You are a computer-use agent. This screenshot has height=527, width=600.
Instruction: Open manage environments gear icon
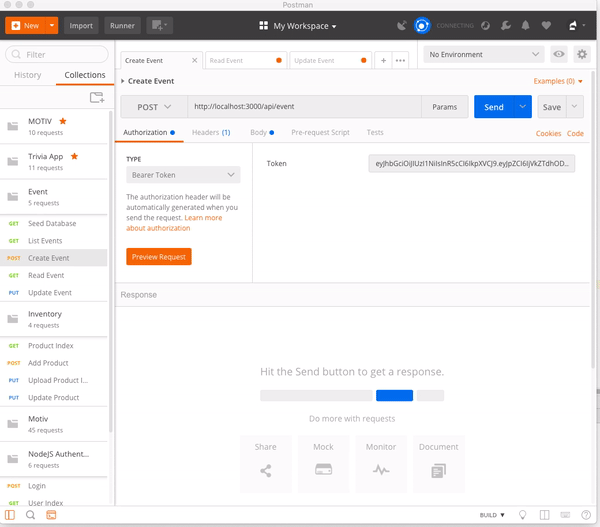pos(582,54)
